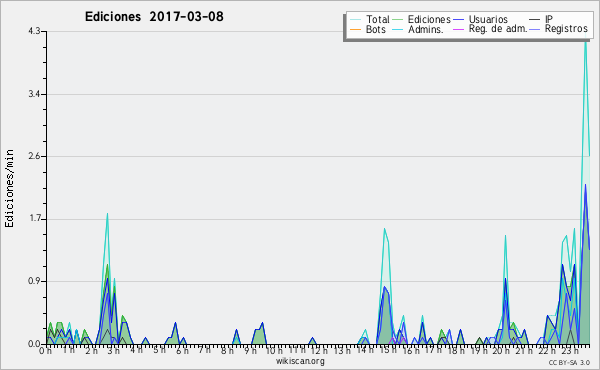Click the 4.3 y-axis value
This screenshot has width=600, height=370.
coord(34,31)
